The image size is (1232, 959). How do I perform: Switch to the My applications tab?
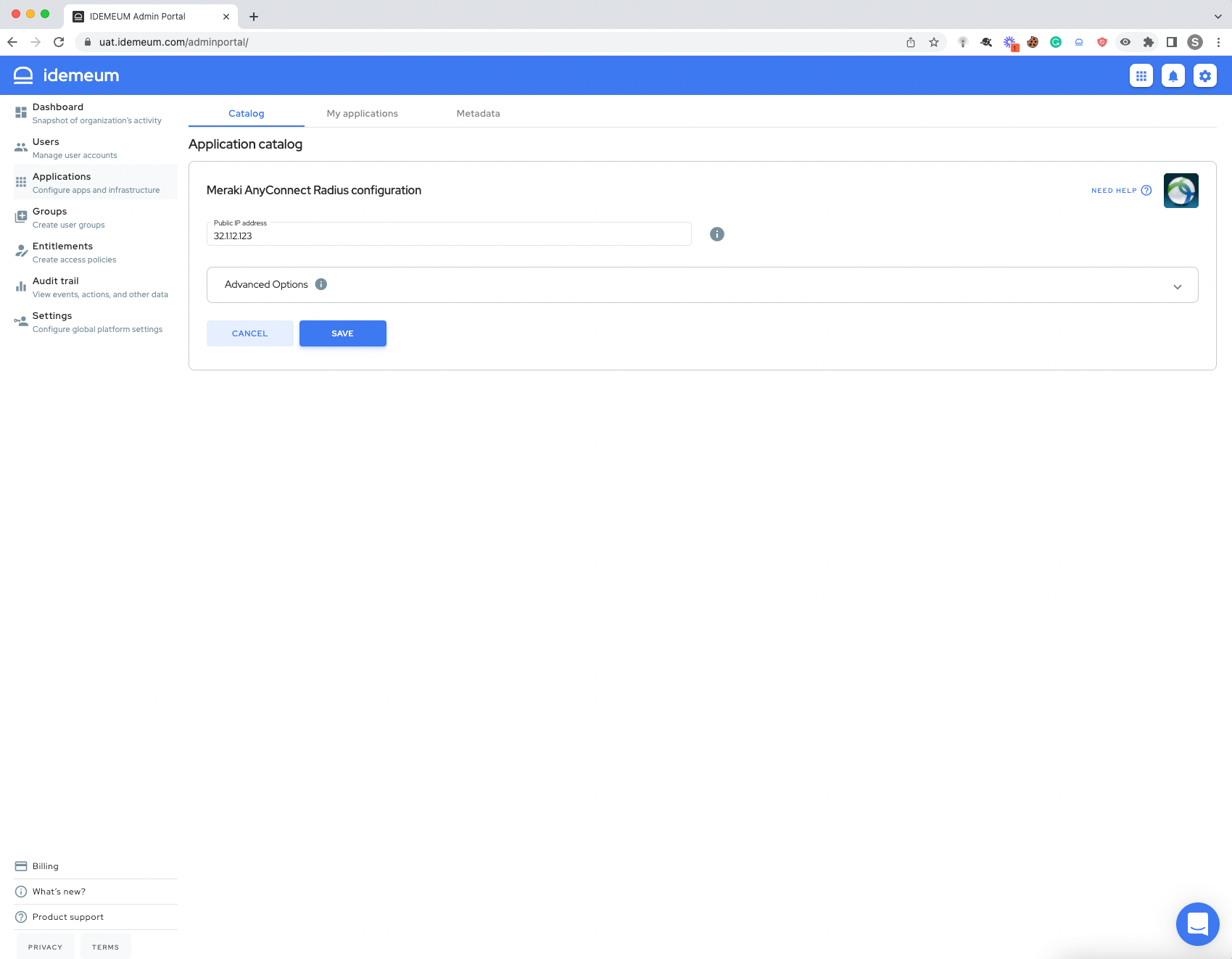pos(363,114)
